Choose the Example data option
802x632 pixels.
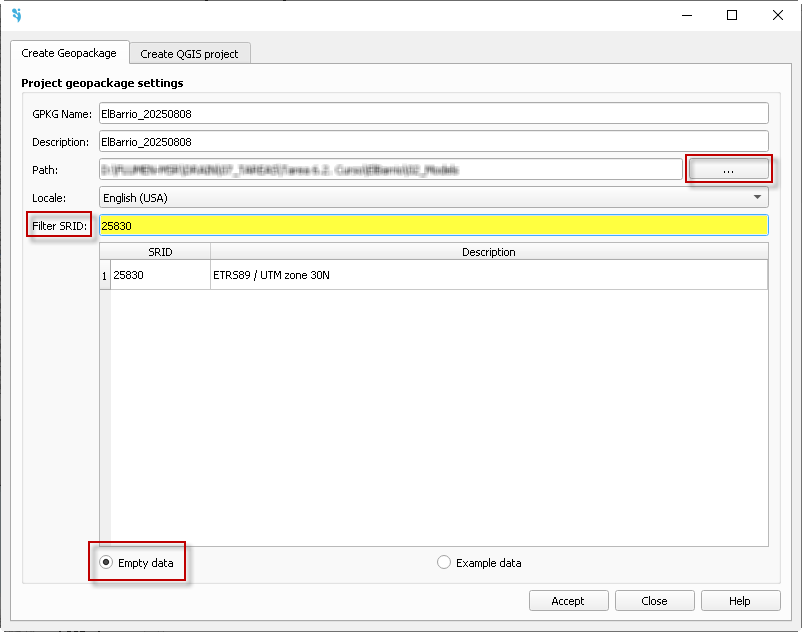coord(444,563)
